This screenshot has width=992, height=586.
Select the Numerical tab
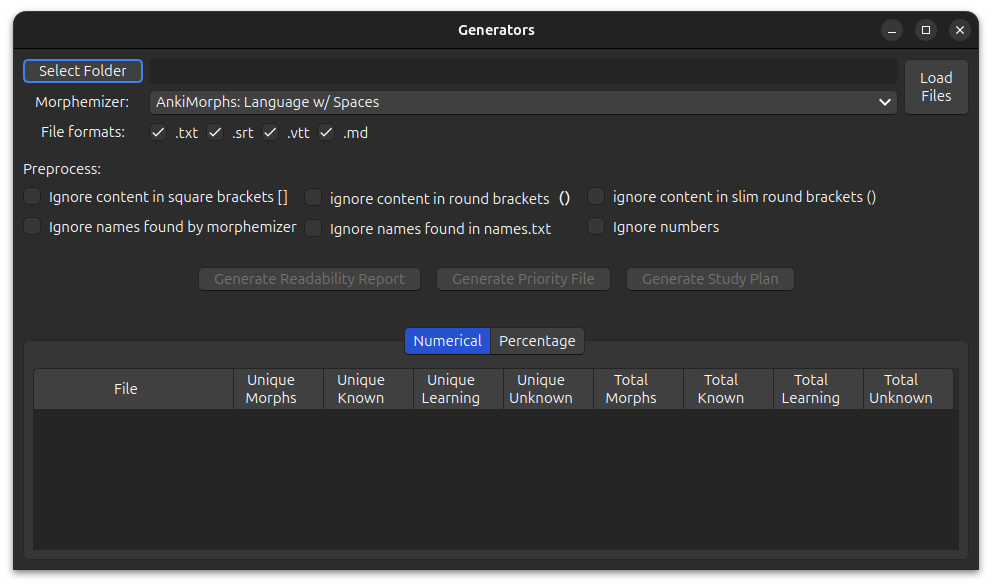coord(447,341)
